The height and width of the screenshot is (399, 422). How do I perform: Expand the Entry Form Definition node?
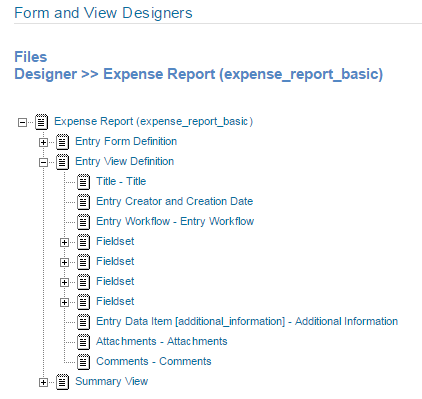pos(43,142)
